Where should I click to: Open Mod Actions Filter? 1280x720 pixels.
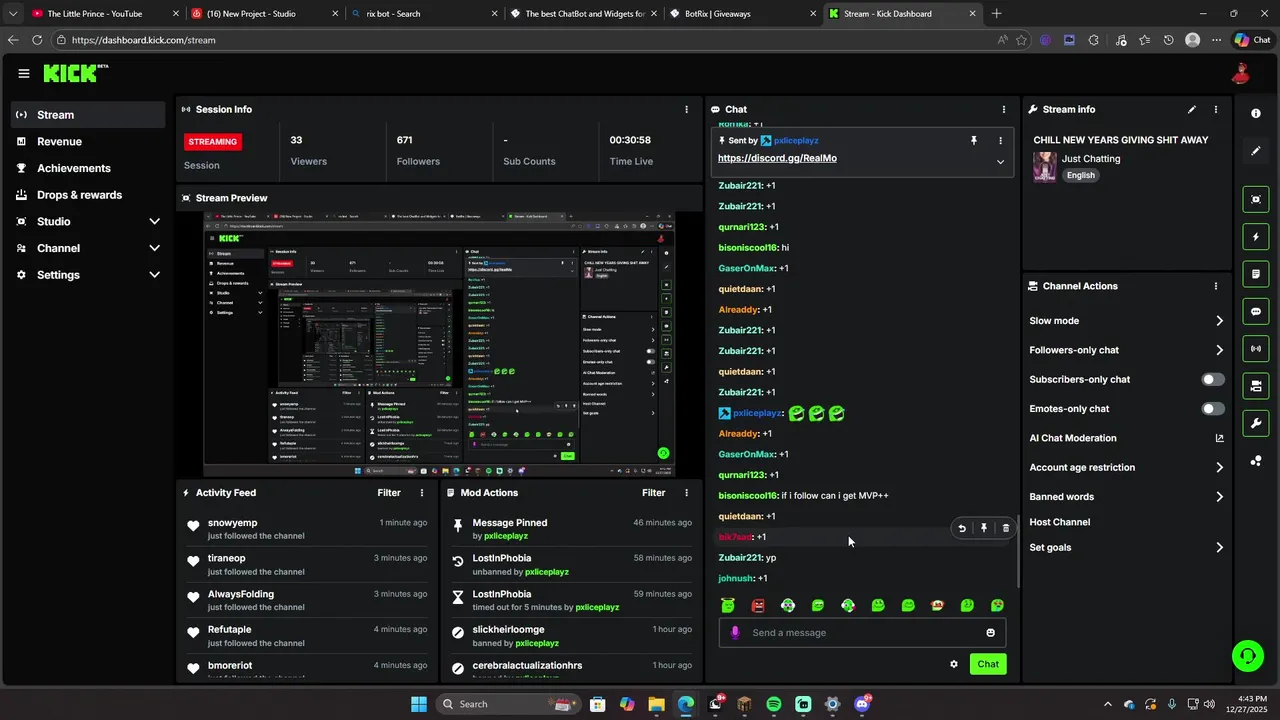coord(653,493)
